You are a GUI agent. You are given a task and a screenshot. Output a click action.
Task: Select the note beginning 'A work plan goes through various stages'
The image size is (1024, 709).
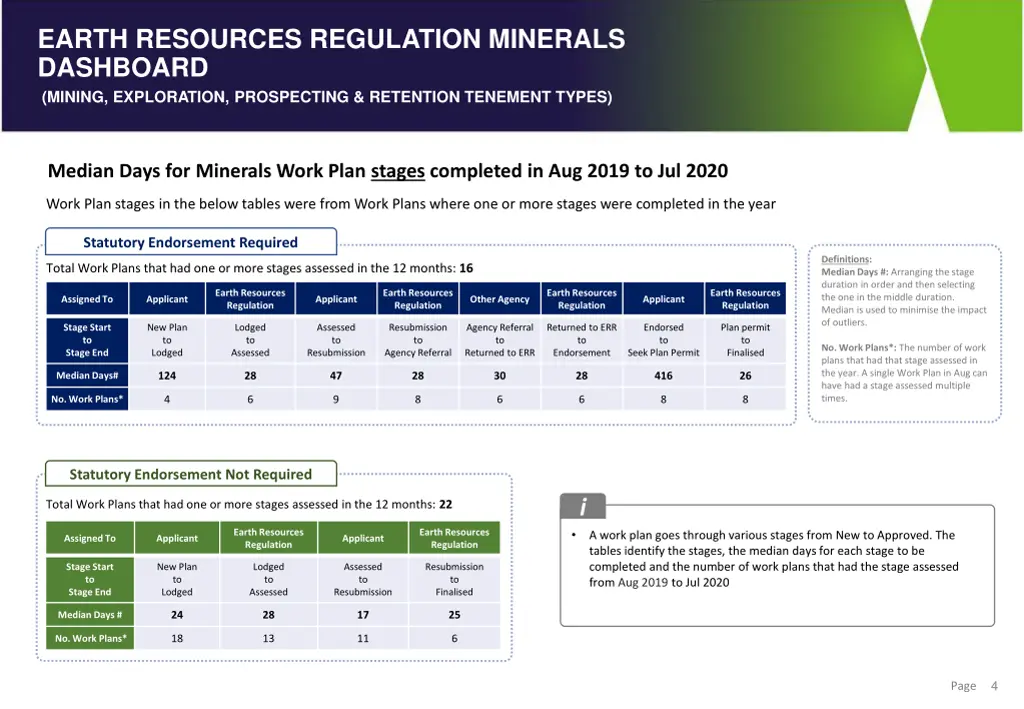click(773, 559)
